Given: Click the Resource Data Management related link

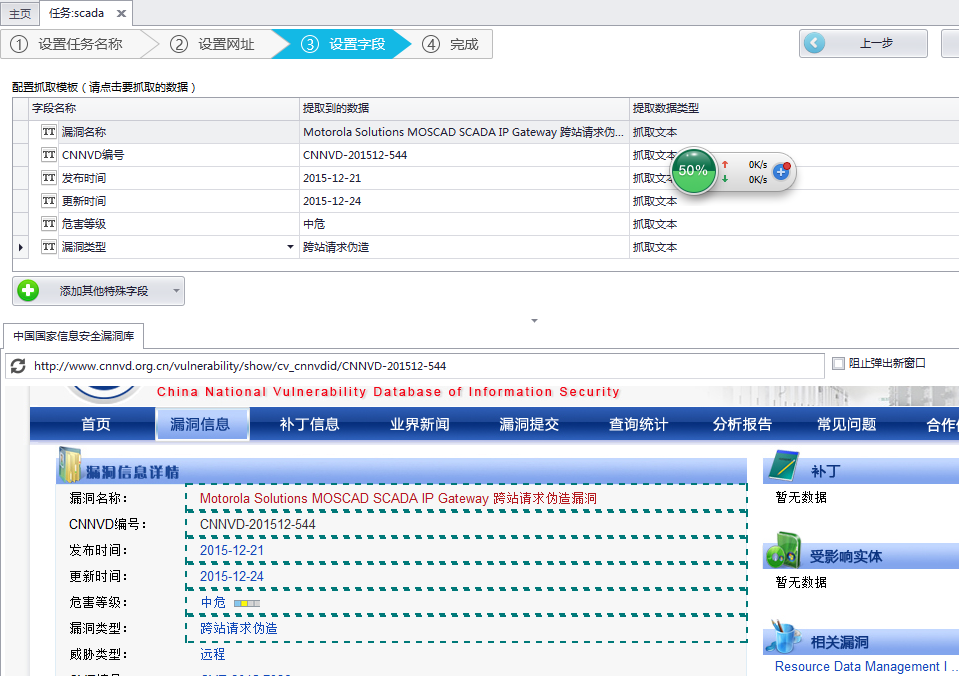Looking at the screenshot, I should pos(866,666).
